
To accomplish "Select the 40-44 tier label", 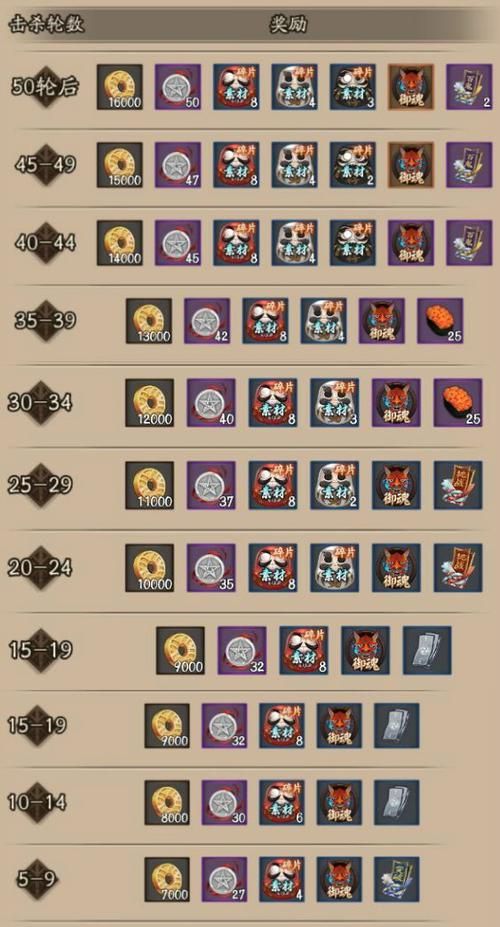I will click(x=46, y=242).
